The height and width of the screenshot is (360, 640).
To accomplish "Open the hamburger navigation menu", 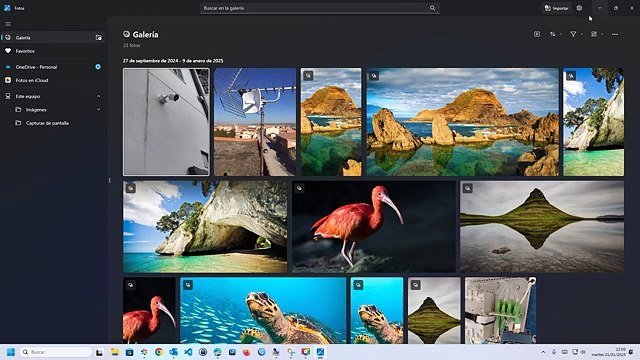I will (x=8, y=24).
